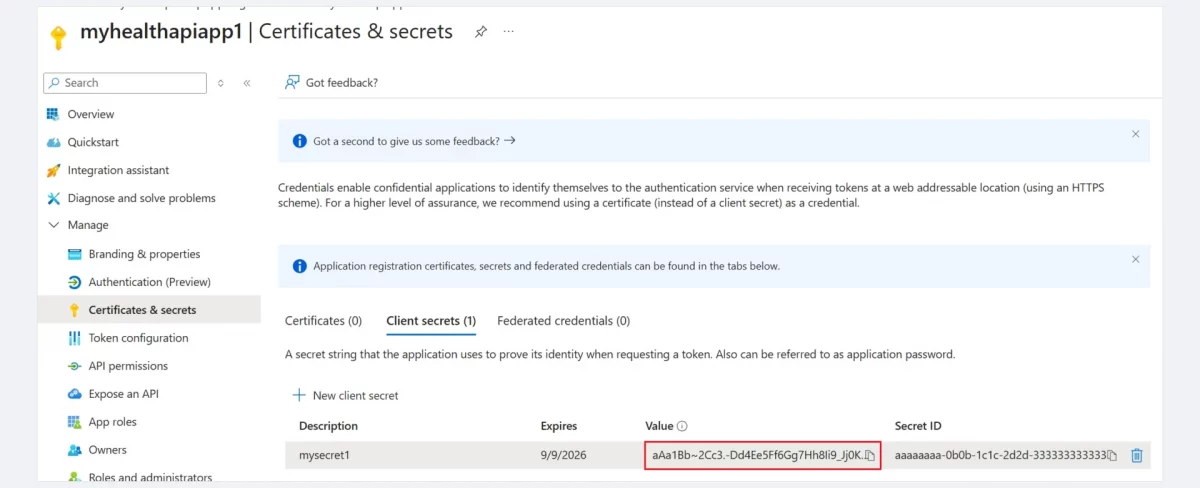Open Quickstart in sidebar
The image size is (1200, 488).
pos(93,142)
